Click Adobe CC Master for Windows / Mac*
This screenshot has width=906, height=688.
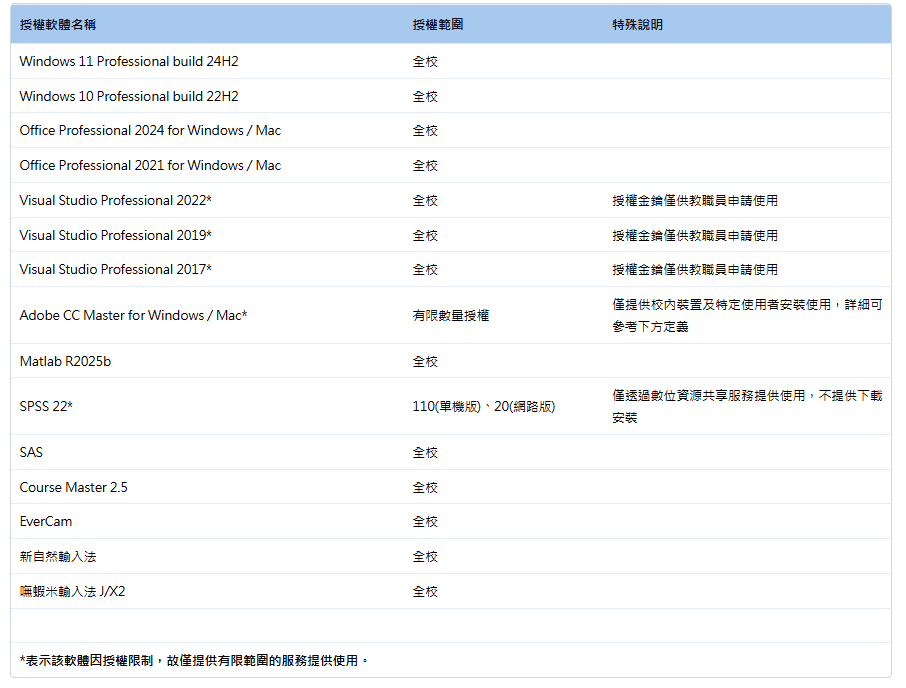[133, 315]
